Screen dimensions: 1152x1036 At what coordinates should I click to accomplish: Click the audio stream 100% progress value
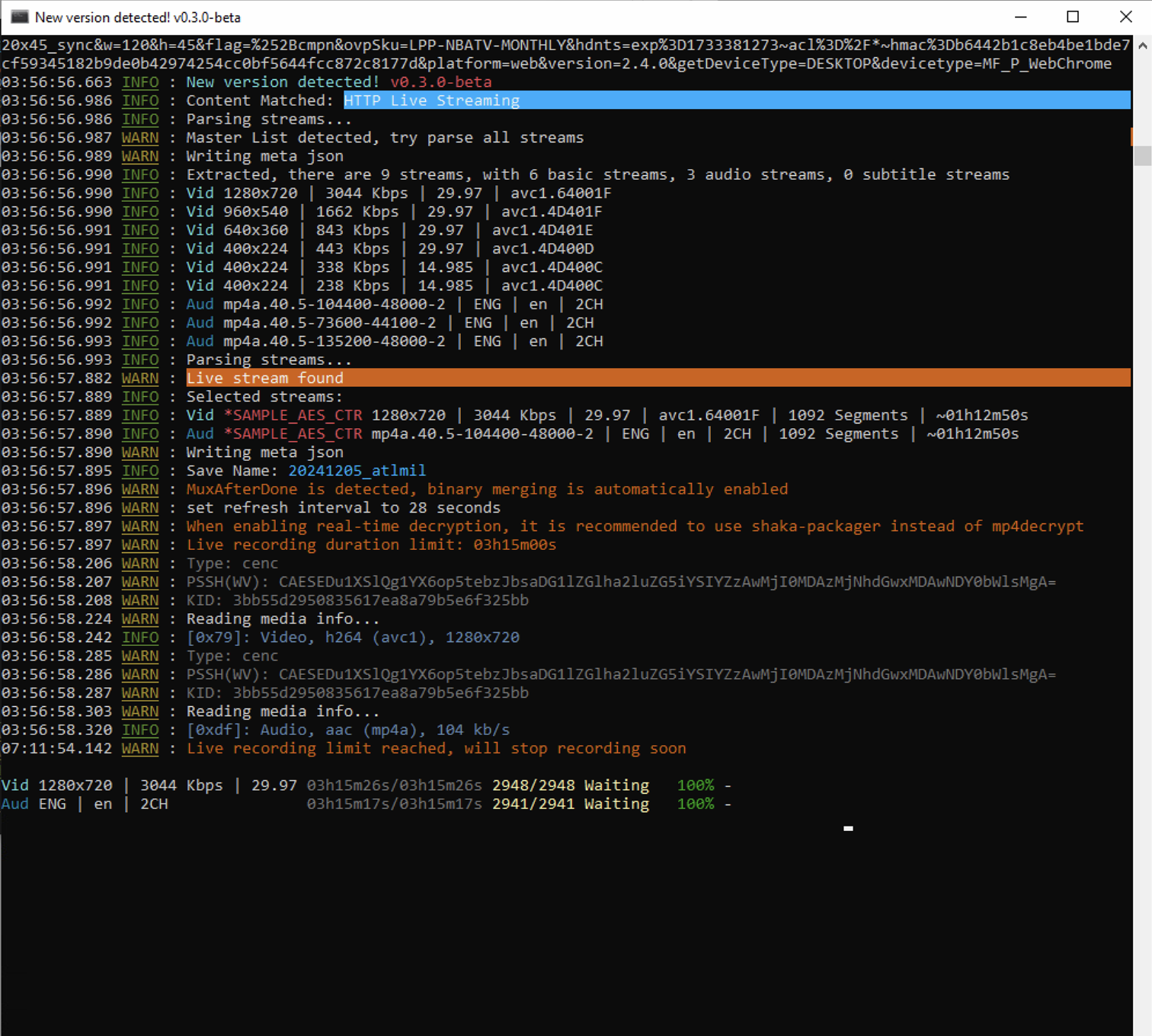click(x=695, y=804)
